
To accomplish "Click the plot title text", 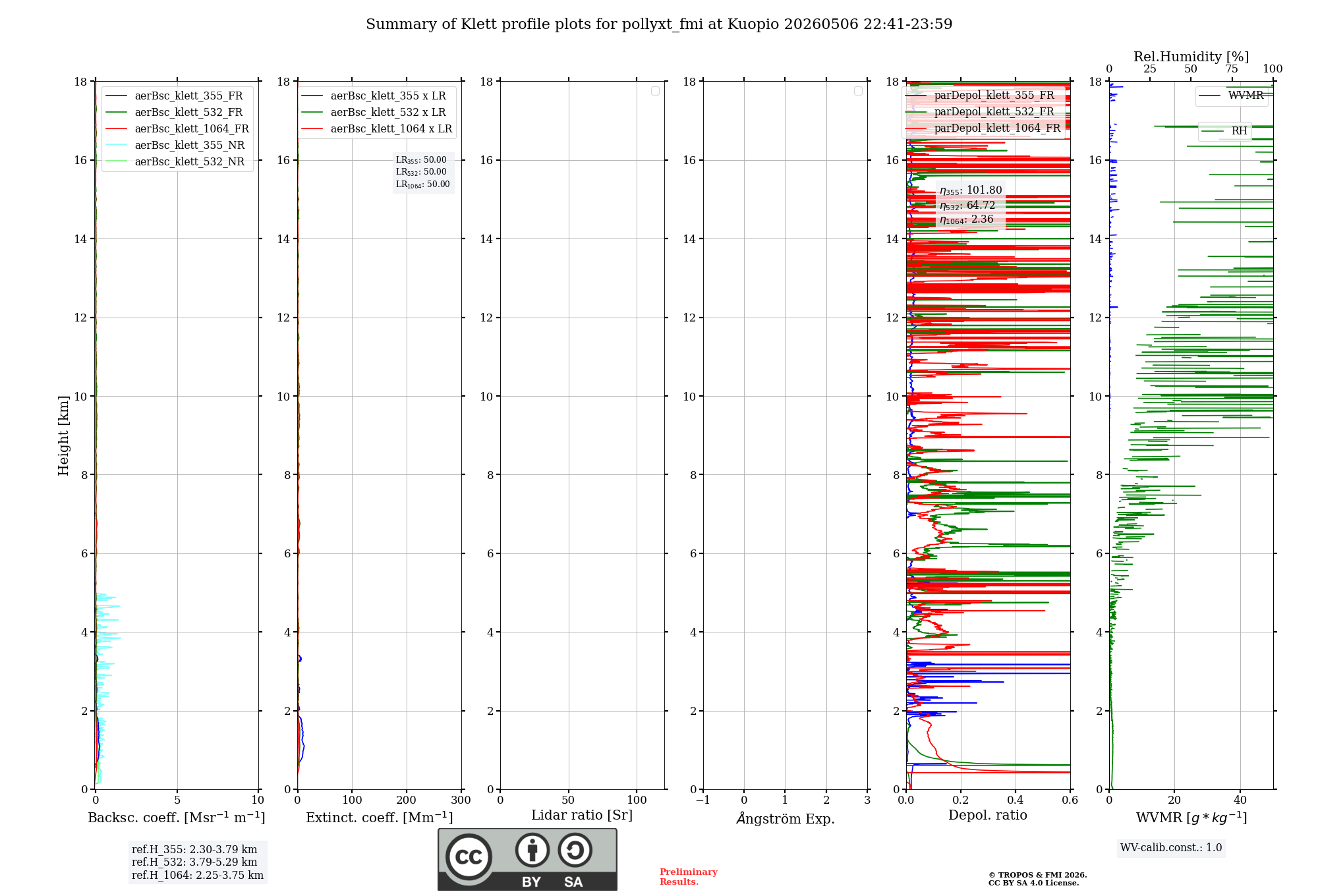I will (x=659, y=24).
